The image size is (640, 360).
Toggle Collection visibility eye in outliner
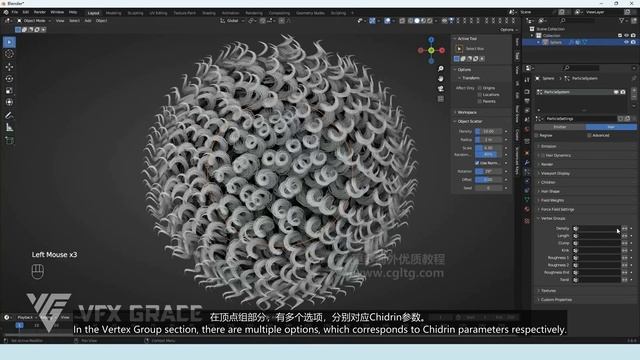626,36
